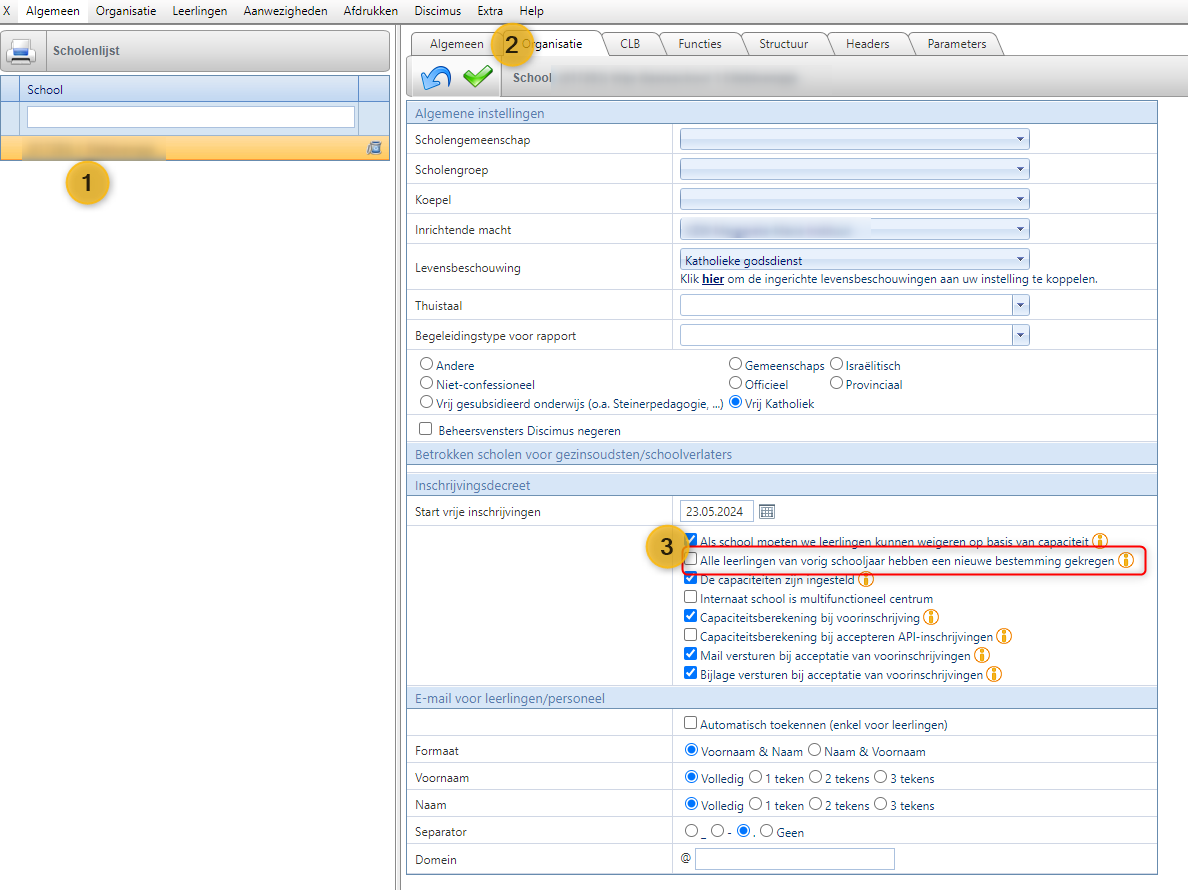Click the 'hier' link for levensbeschouwingen

(x=712, y=279)
